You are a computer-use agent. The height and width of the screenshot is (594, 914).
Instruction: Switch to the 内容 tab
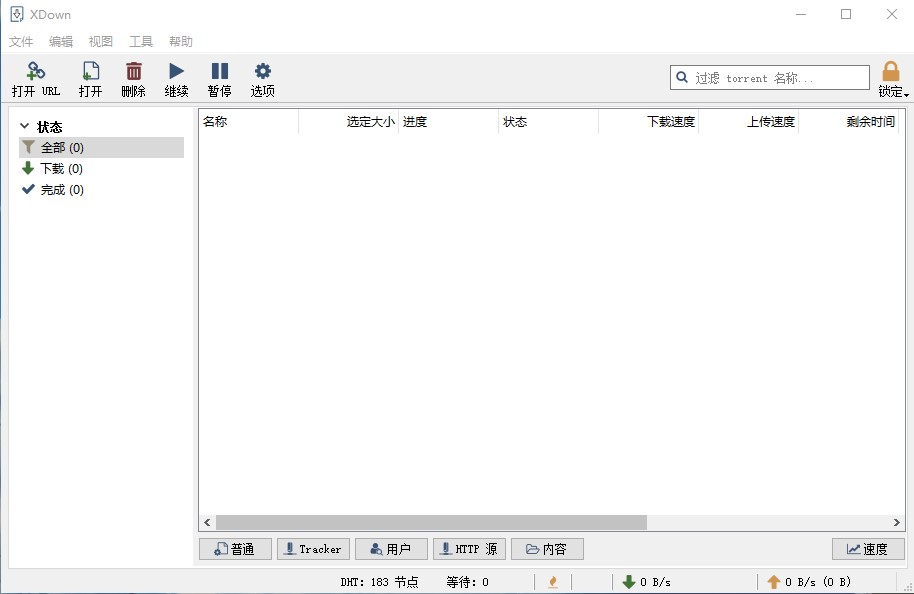click(x=547, y=549)
